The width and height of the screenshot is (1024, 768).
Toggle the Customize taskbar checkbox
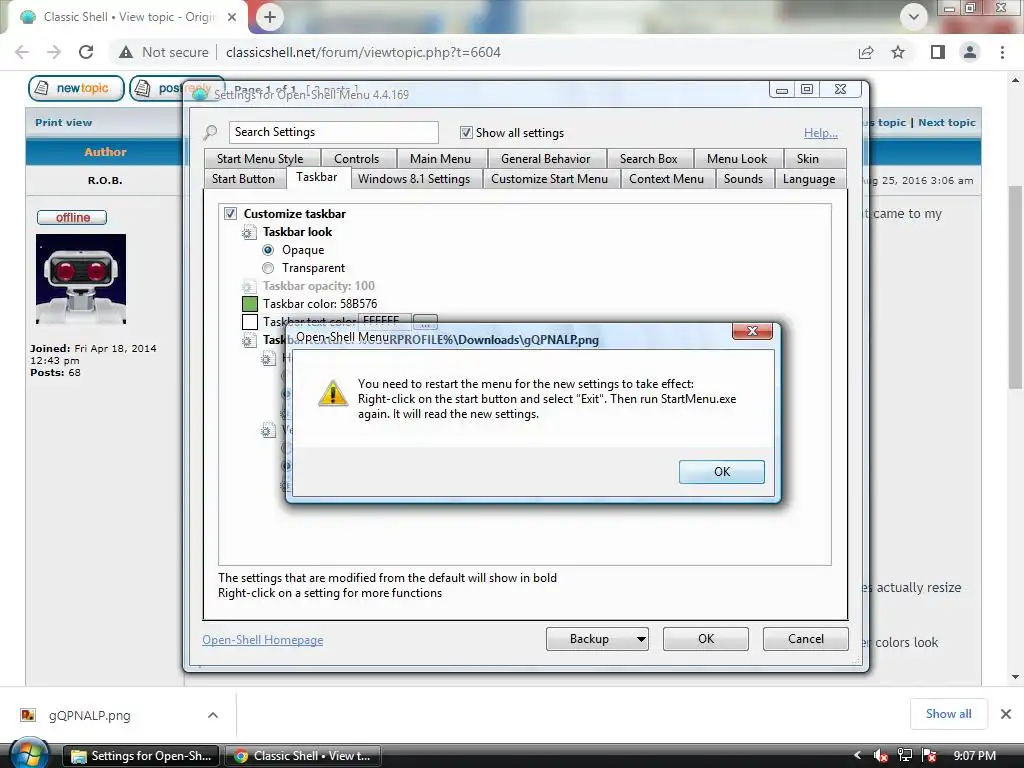click(x=231, y=214)
